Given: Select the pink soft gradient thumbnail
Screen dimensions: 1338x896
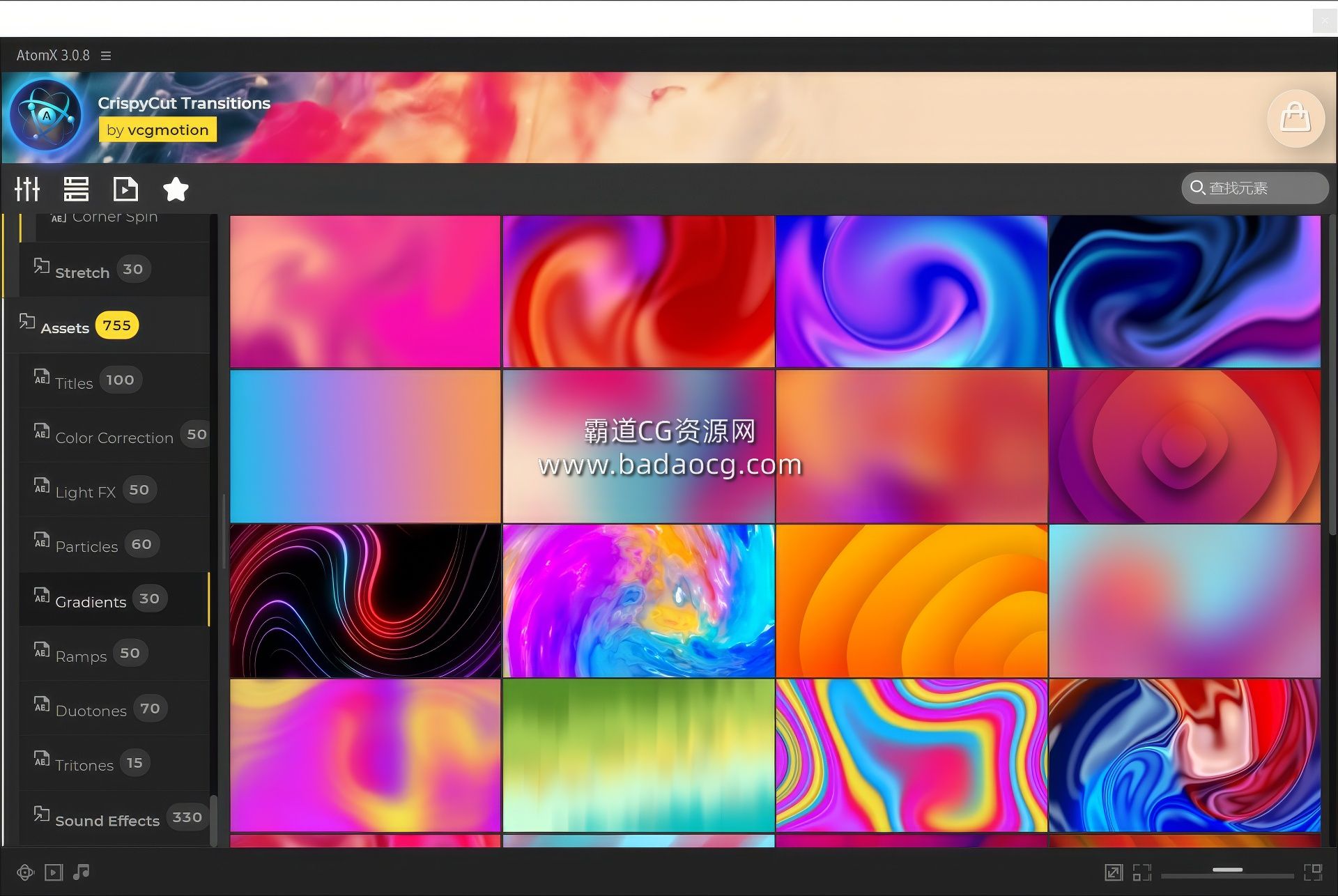Looking at the screenshot, I should [365, 291].
